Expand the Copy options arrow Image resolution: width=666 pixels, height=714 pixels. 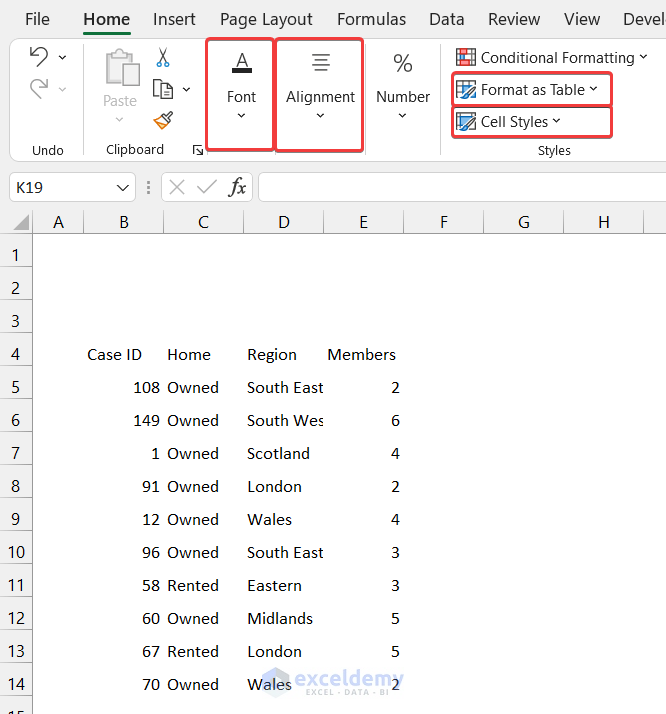tap(186, 89)
